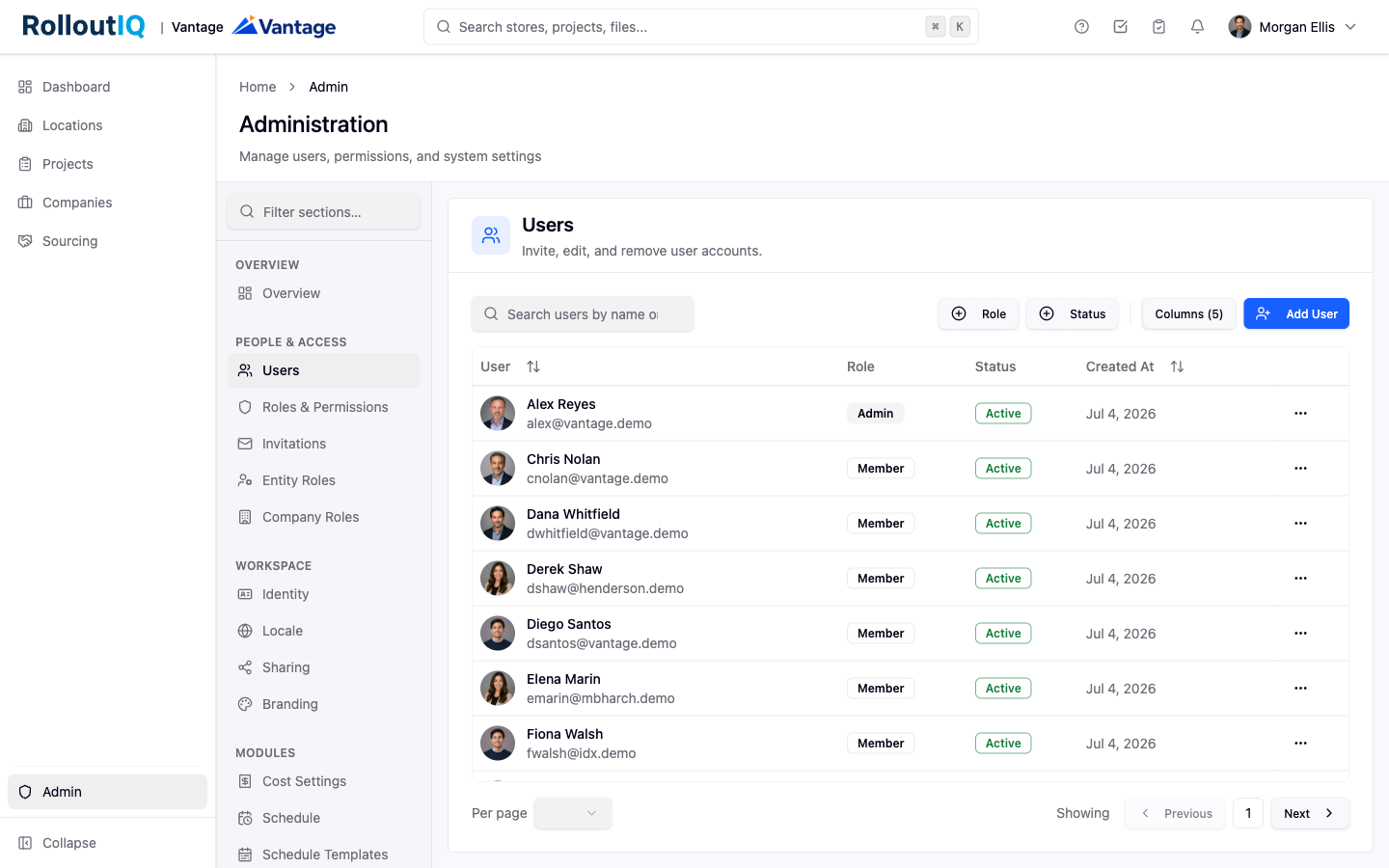1389x868 pixels.
Task: Open row actions for Derek Shaw
Action: (x=1300, y=578)
